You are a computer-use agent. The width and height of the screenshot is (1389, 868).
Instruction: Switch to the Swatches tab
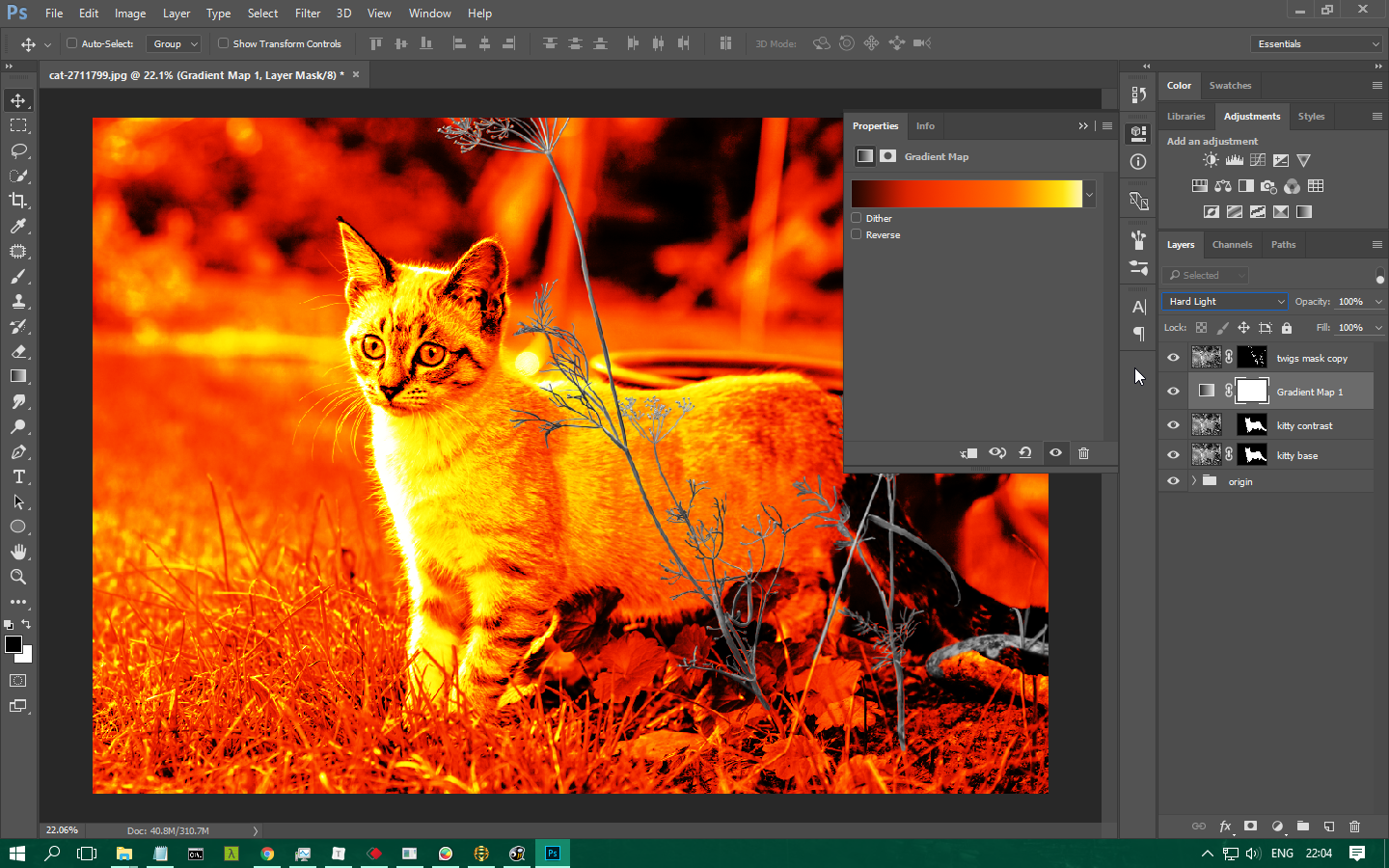(x=1230, y=86)
